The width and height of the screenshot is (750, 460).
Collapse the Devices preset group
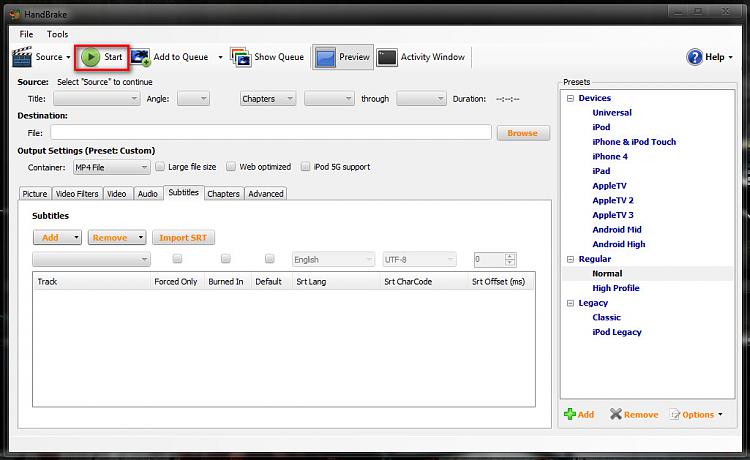pyautogui.click(x=570, y=98)
